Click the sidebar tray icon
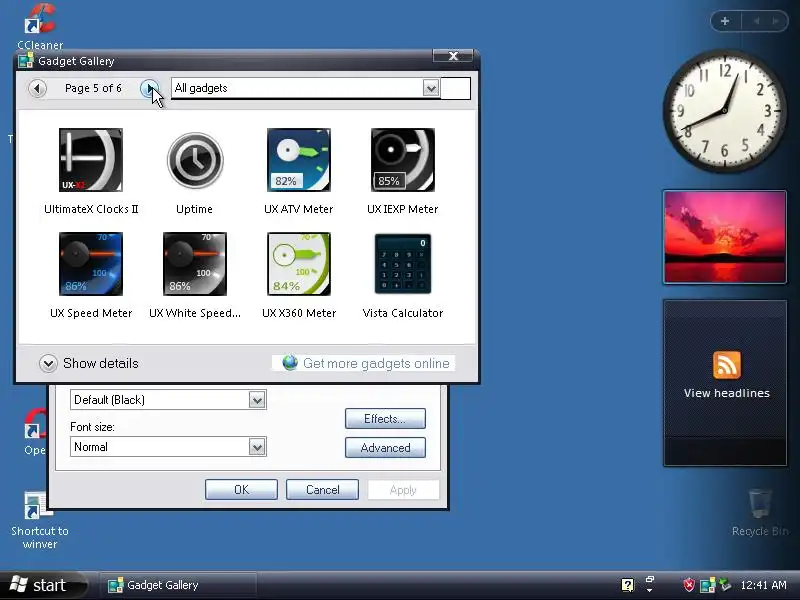This screenshot has height=600, width=800. [x=707, y=585]
